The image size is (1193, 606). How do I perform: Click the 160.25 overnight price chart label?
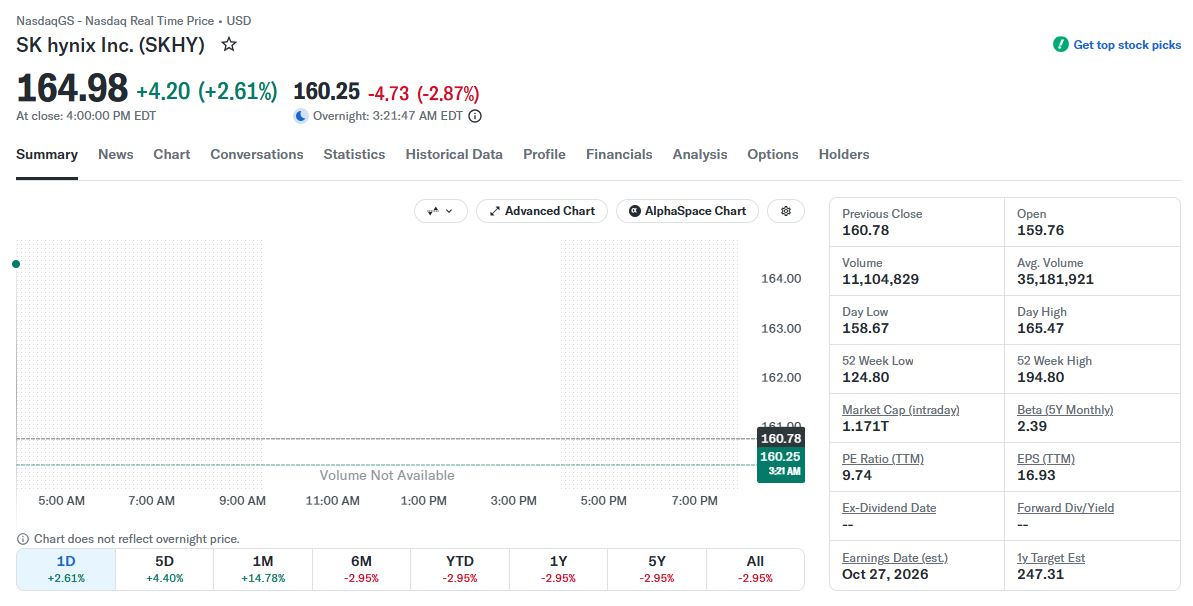click(x=781, y=464)
